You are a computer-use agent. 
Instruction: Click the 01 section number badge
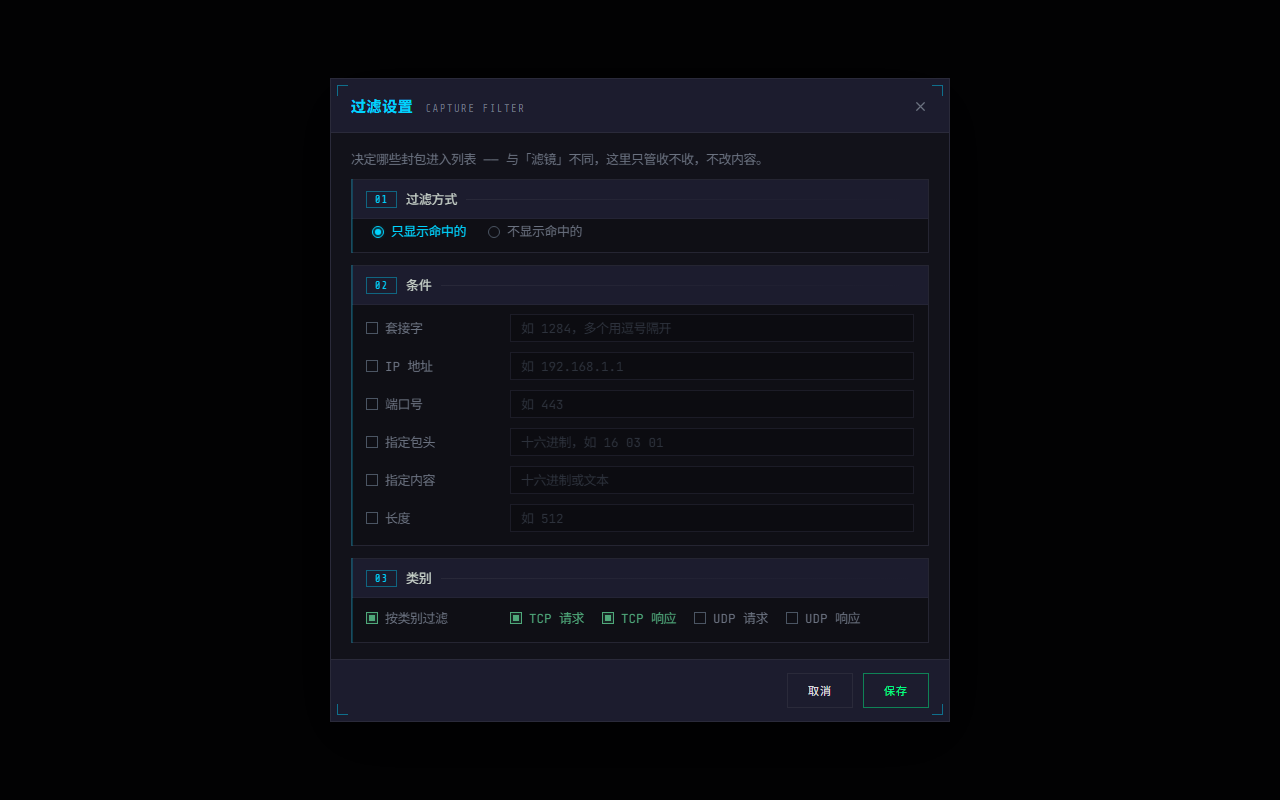(381, 199)
